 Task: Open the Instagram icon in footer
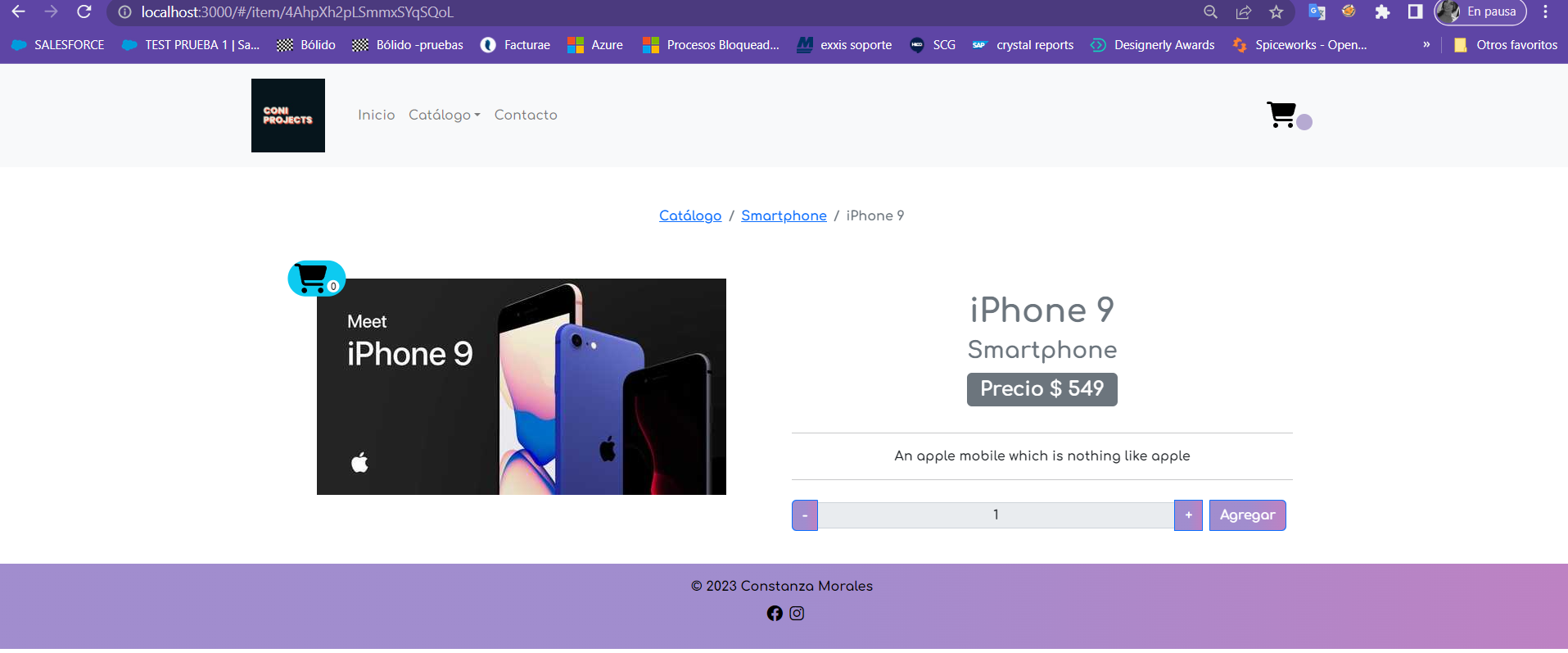[797, 614]
